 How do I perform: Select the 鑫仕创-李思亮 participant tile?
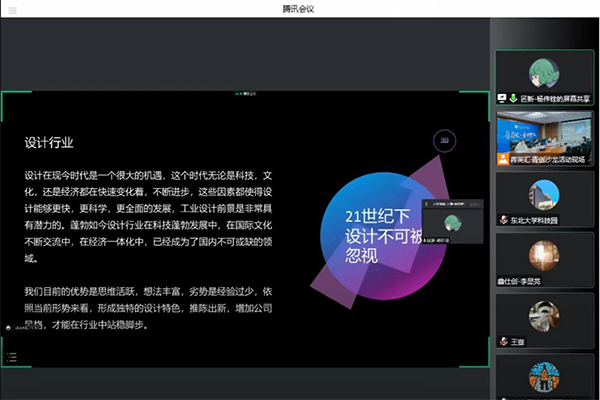coord(544,258)
